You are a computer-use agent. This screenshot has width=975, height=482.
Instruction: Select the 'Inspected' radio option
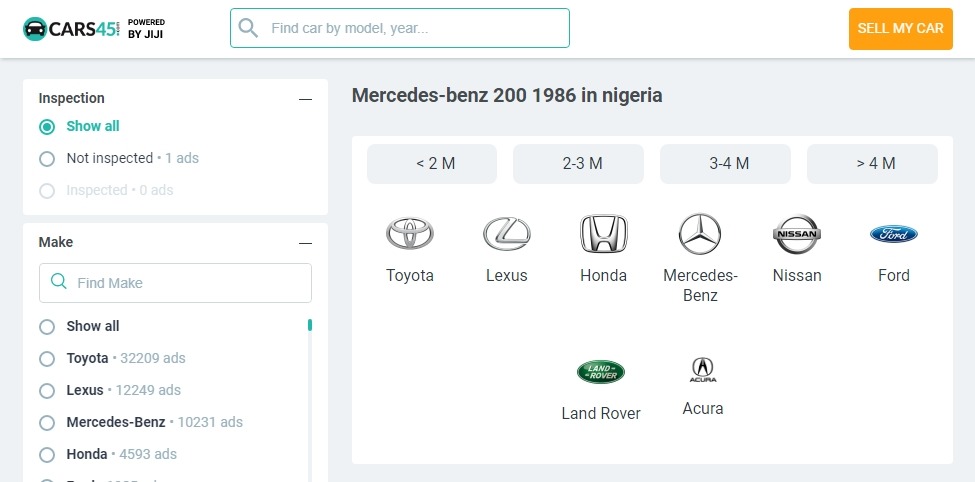click(x=47, y=191)
